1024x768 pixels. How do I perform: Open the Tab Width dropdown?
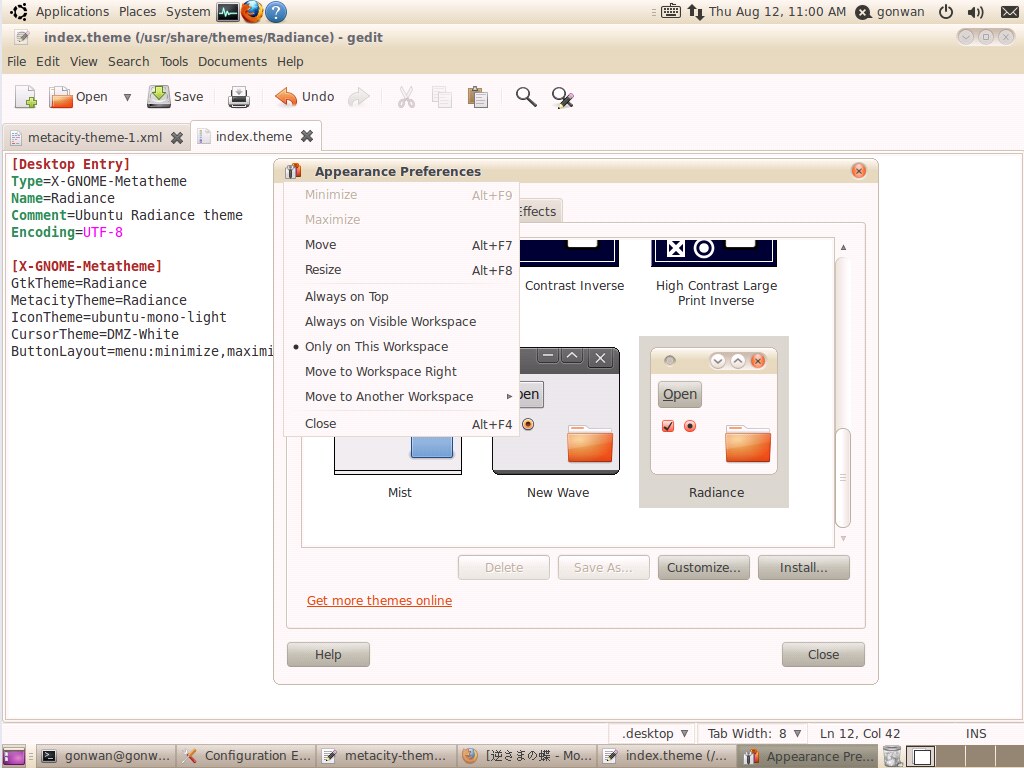click(754, 733)
